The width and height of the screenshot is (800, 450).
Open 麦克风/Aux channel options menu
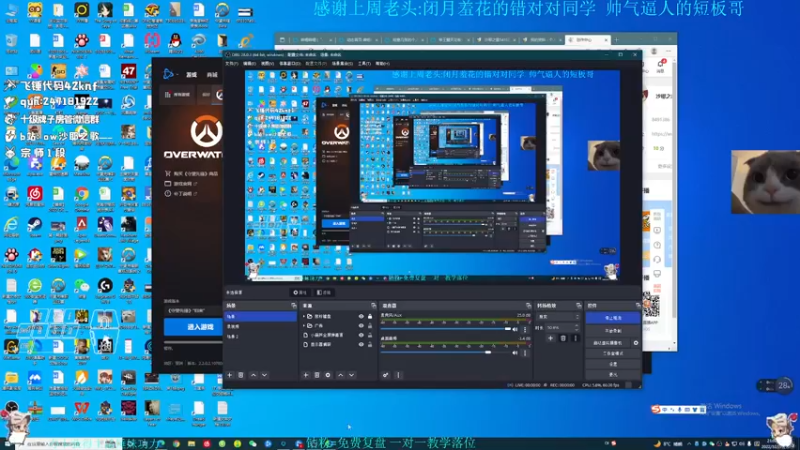525,330
